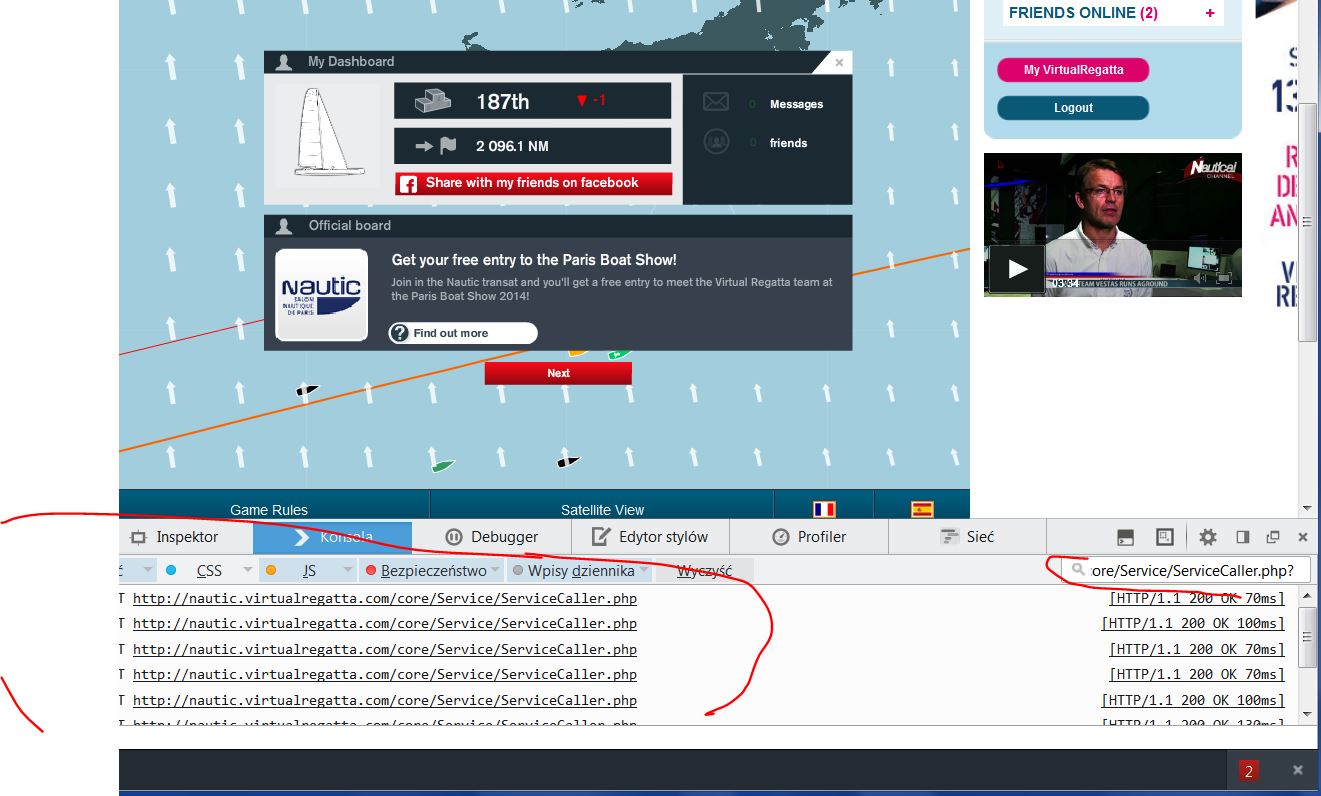
Task: Expand the Friends Online plus sign
Action: click(1210, 13)
